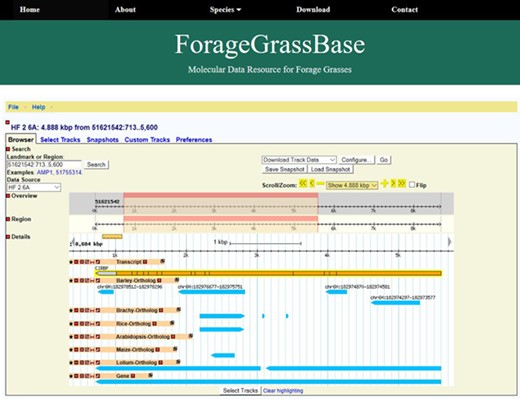
Task: Open help icon beside Transcript track name
Action: pyautogui.click(x=145, y=262)
